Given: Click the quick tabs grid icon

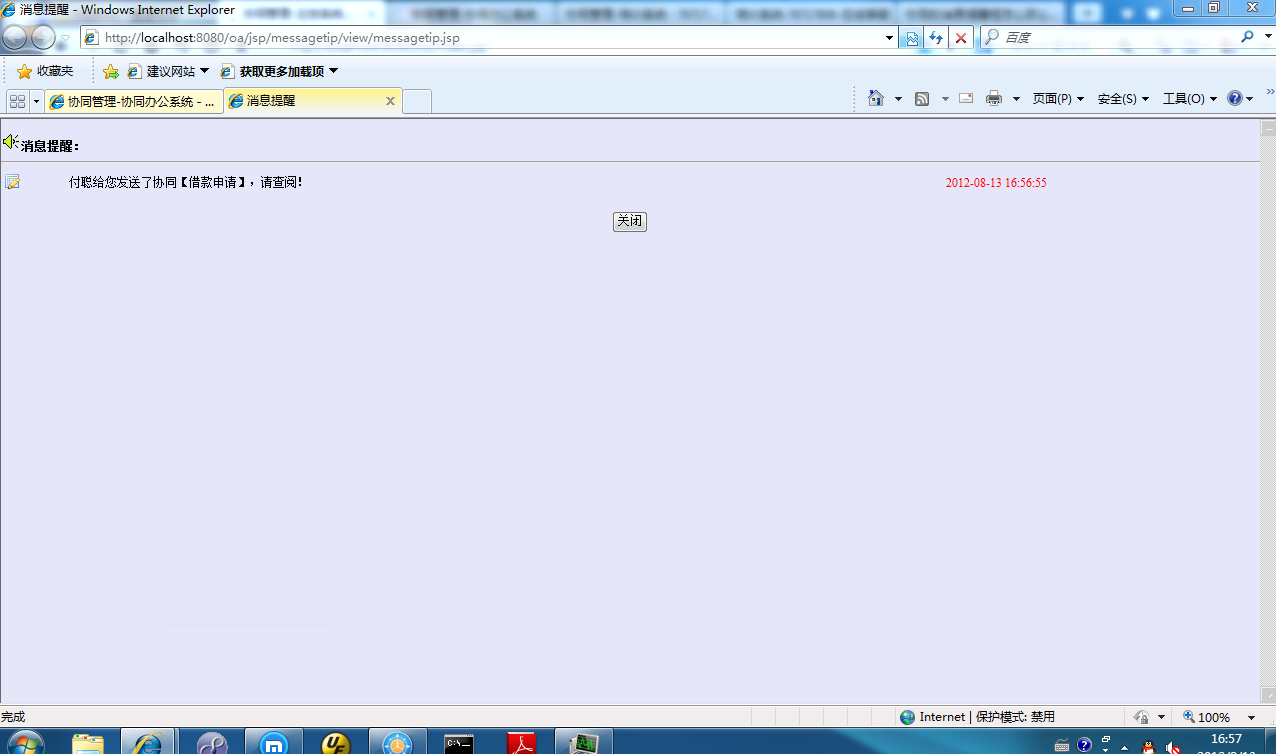Looking at the screenshot, I should (17, 101).
